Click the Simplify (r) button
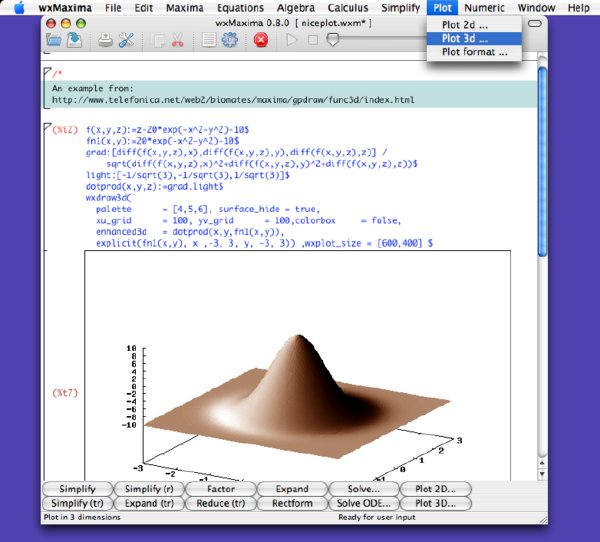 pyautogui.click(x=149, y=489)
